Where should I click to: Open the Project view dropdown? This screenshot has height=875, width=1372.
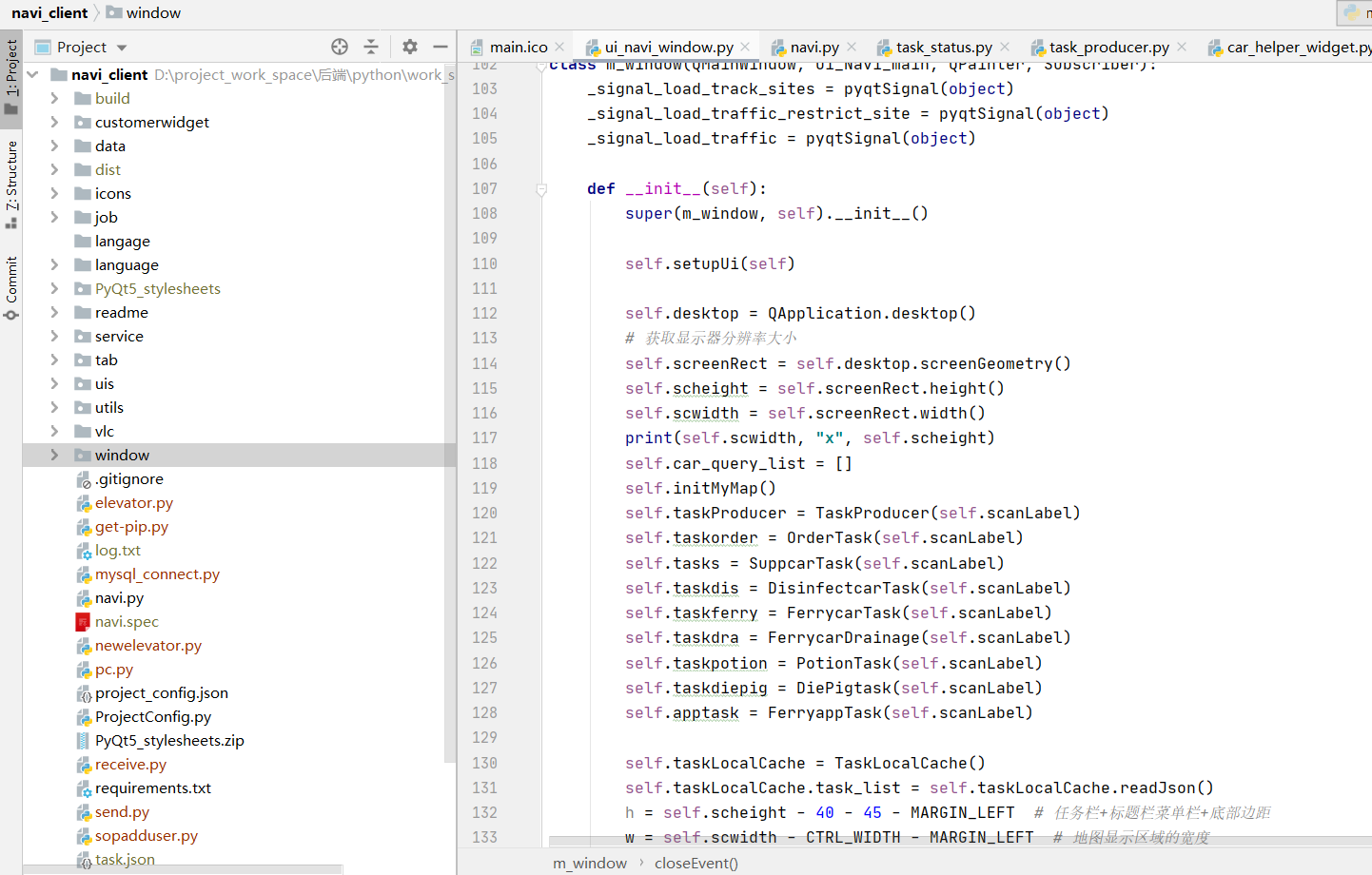[122, 48]
